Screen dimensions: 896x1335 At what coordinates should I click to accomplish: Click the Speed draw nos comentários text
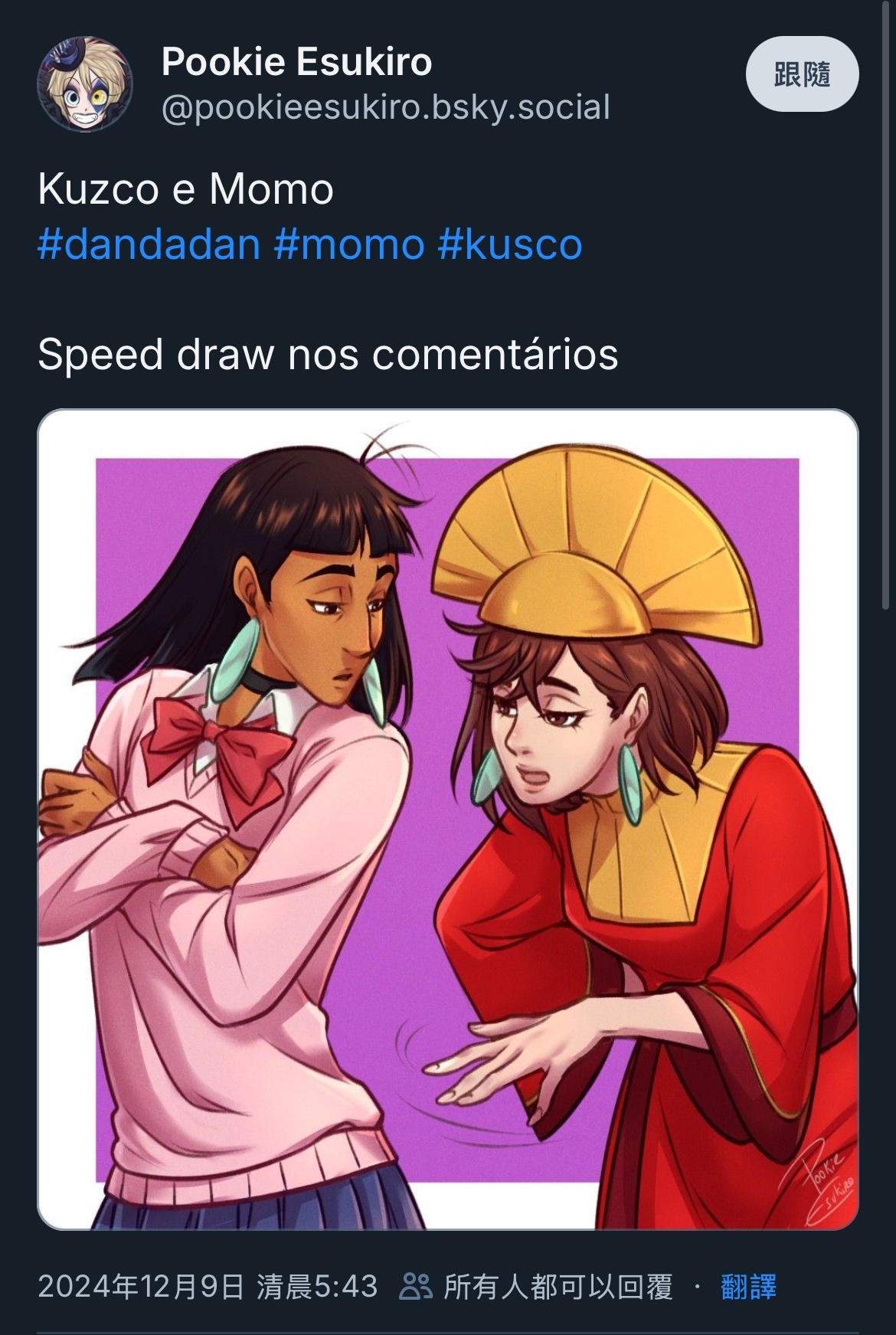[x=328, y=355]
